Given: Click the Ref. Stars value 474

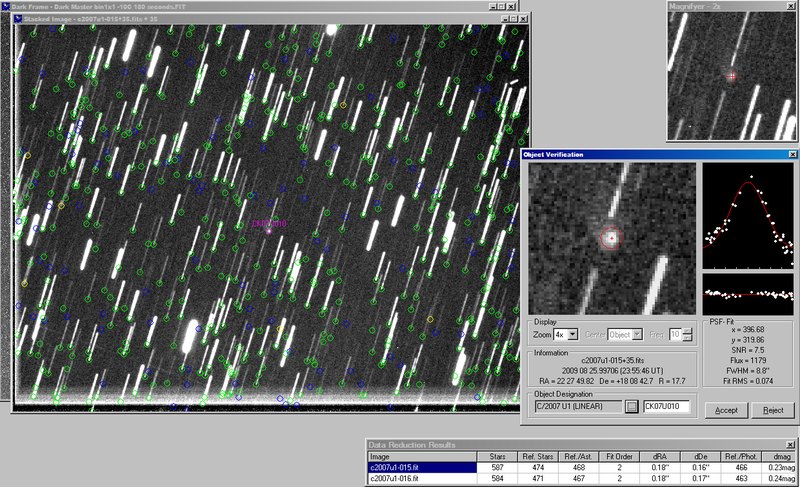Looking at the screenshot, I should coord(538,468).
